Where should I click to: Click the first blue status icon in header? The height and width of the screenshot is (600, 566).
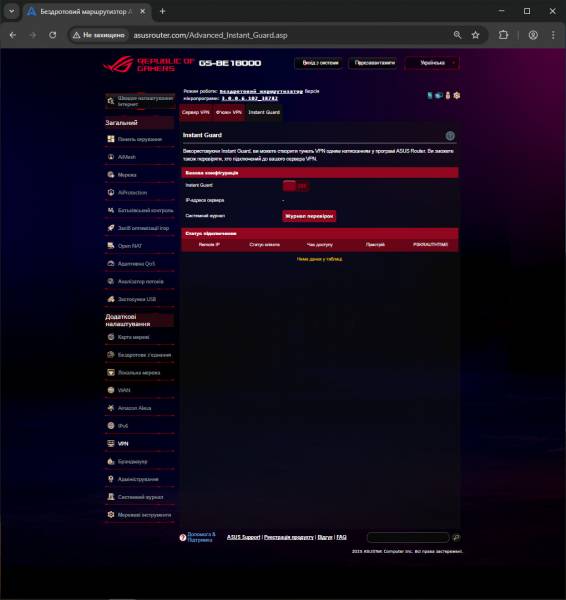[430, 95]
